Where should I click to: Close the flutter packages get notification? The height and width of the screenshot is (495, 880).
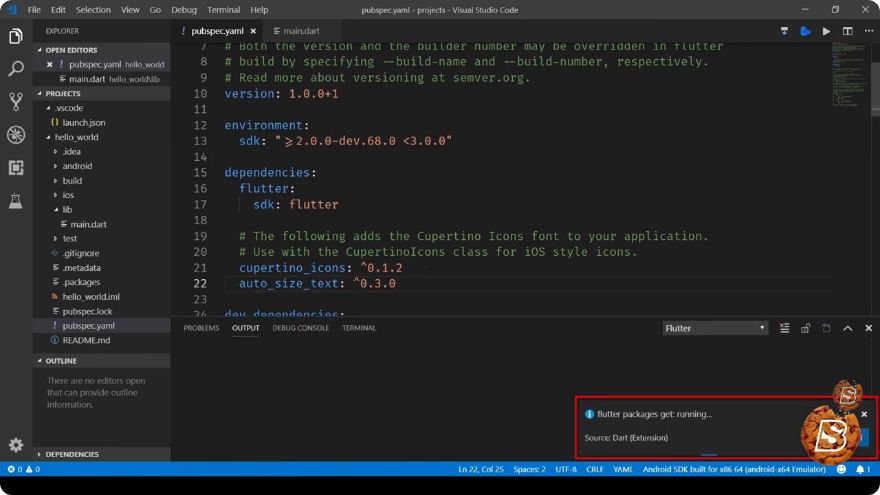click(x=864, y=414)
